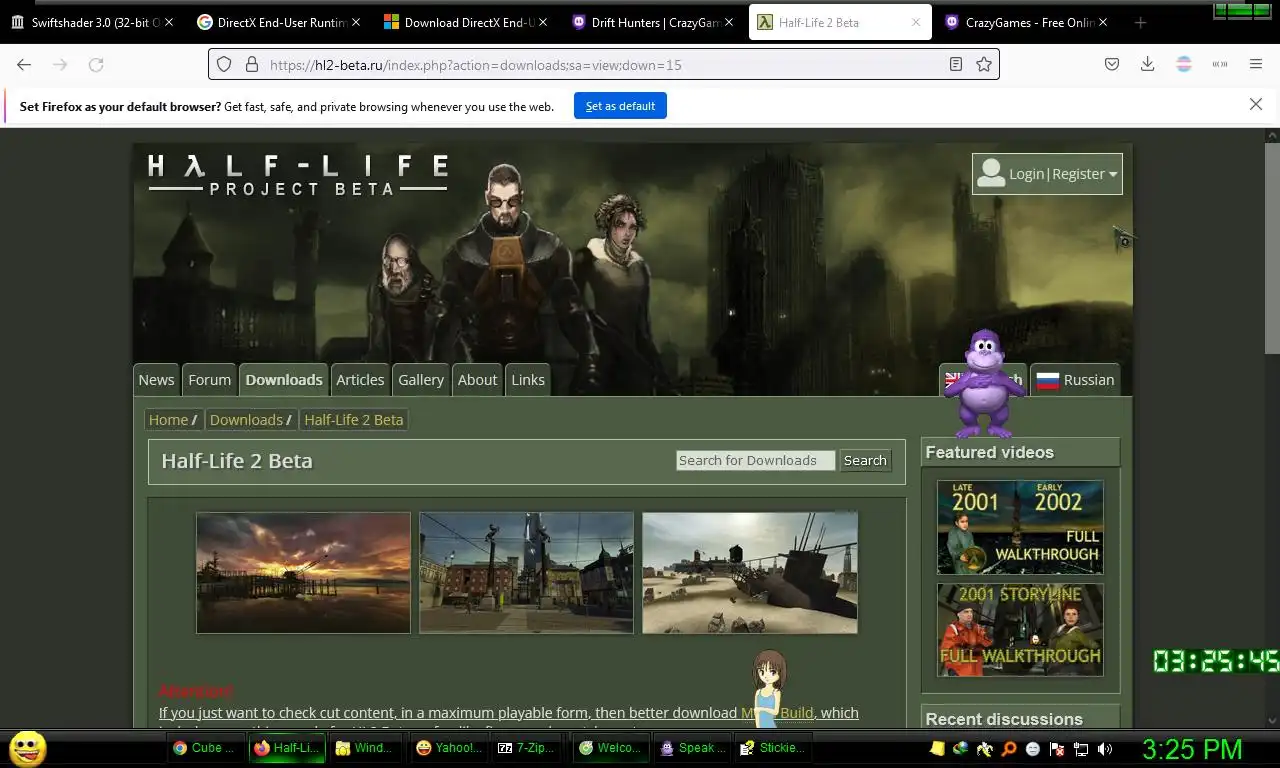
Task: Click the anime girl desktop assistant
Action: [769, 688]
